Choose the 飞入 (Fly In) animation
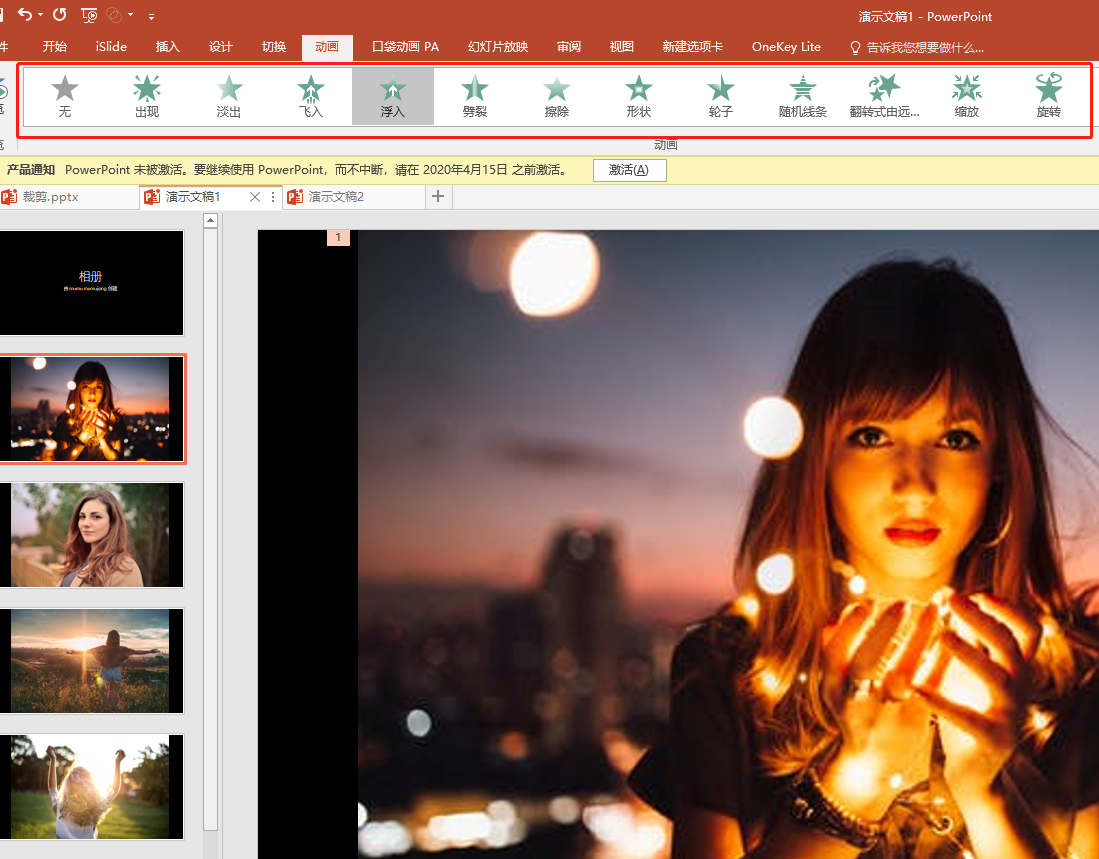 click(311, 96)
